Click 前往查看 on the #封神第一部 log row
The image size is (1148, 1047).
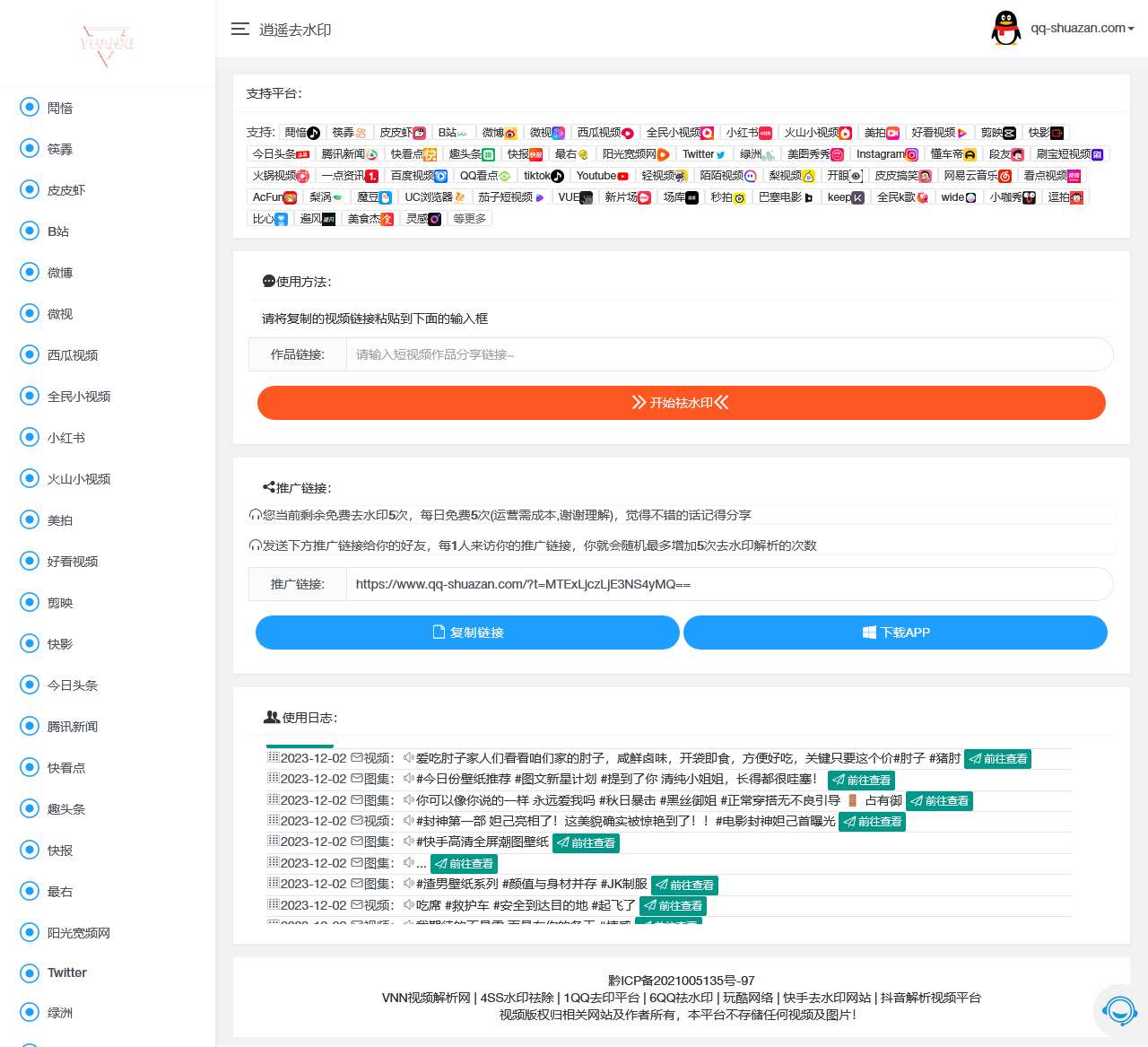click(x=872, y=822)
